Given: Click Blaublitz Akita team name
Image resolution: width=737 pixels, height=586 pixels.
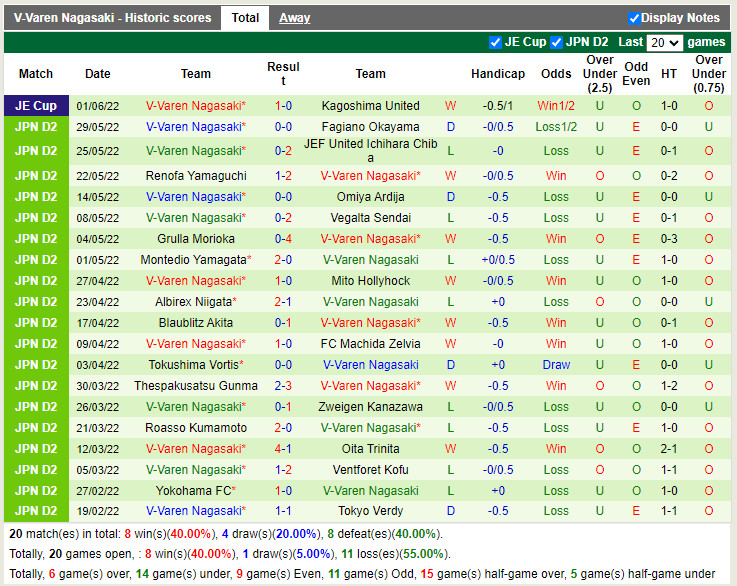Looking at the screenshot, I should click(196, 323).
